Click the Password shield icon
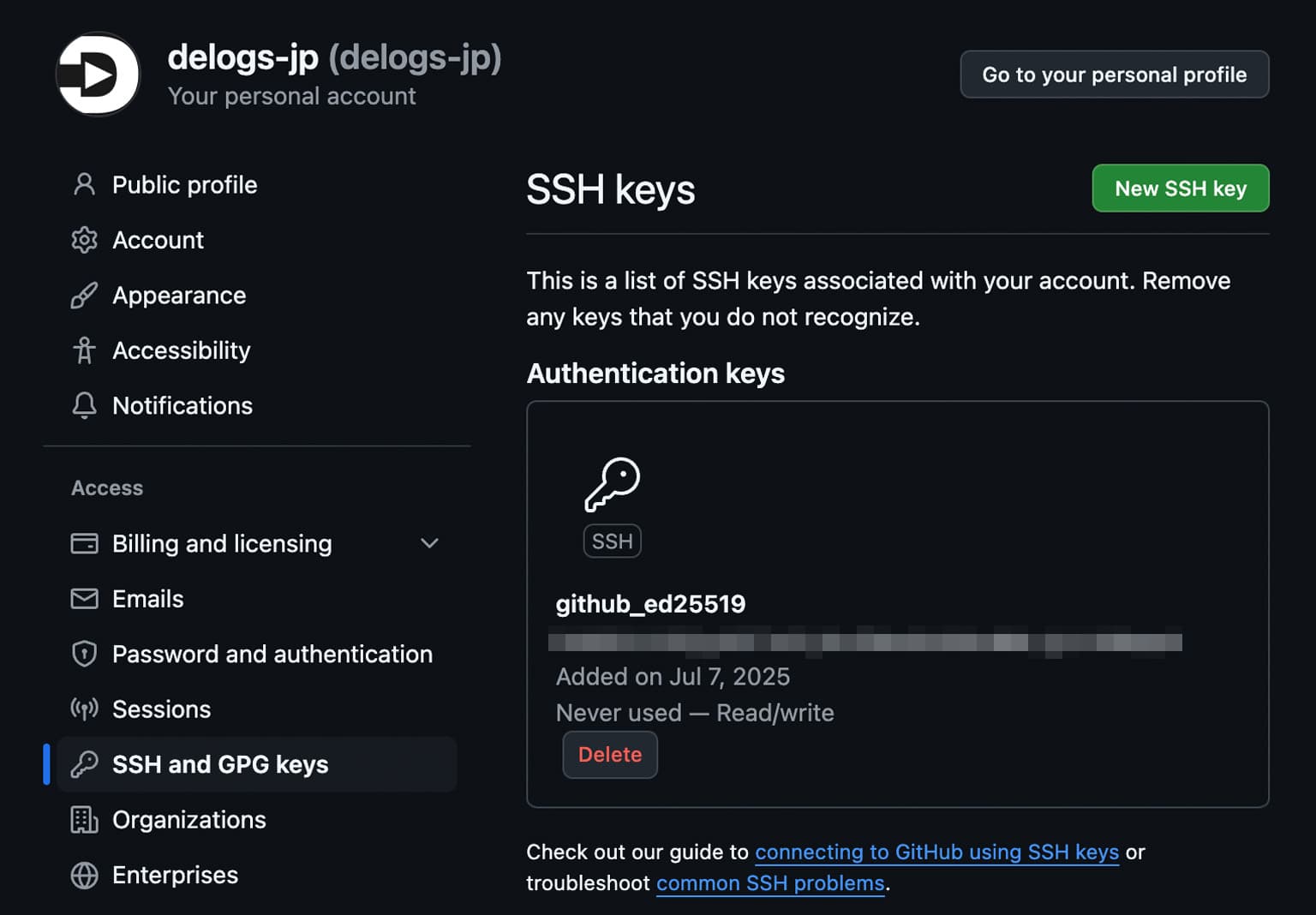 tap(84, 654)
